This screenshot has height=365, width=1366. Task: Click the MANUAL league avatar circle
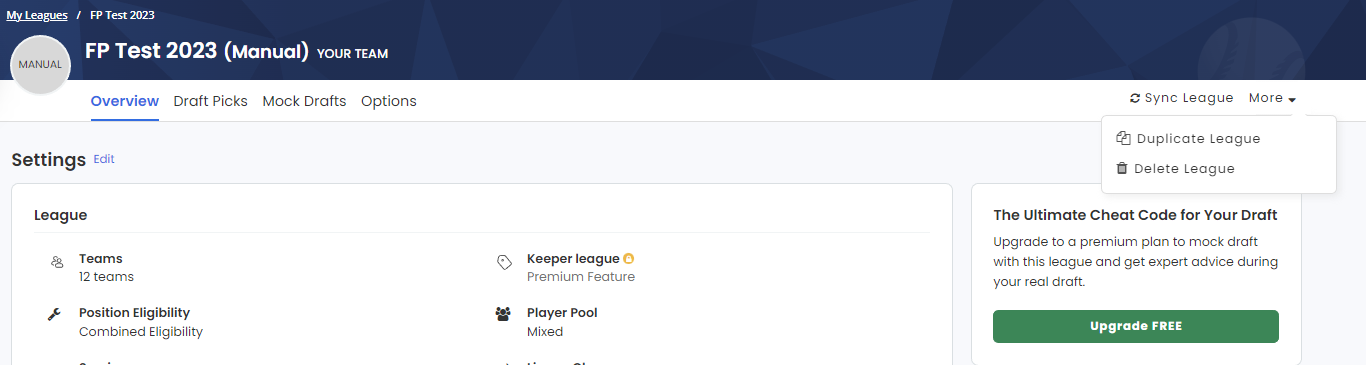tap(40, 65)
